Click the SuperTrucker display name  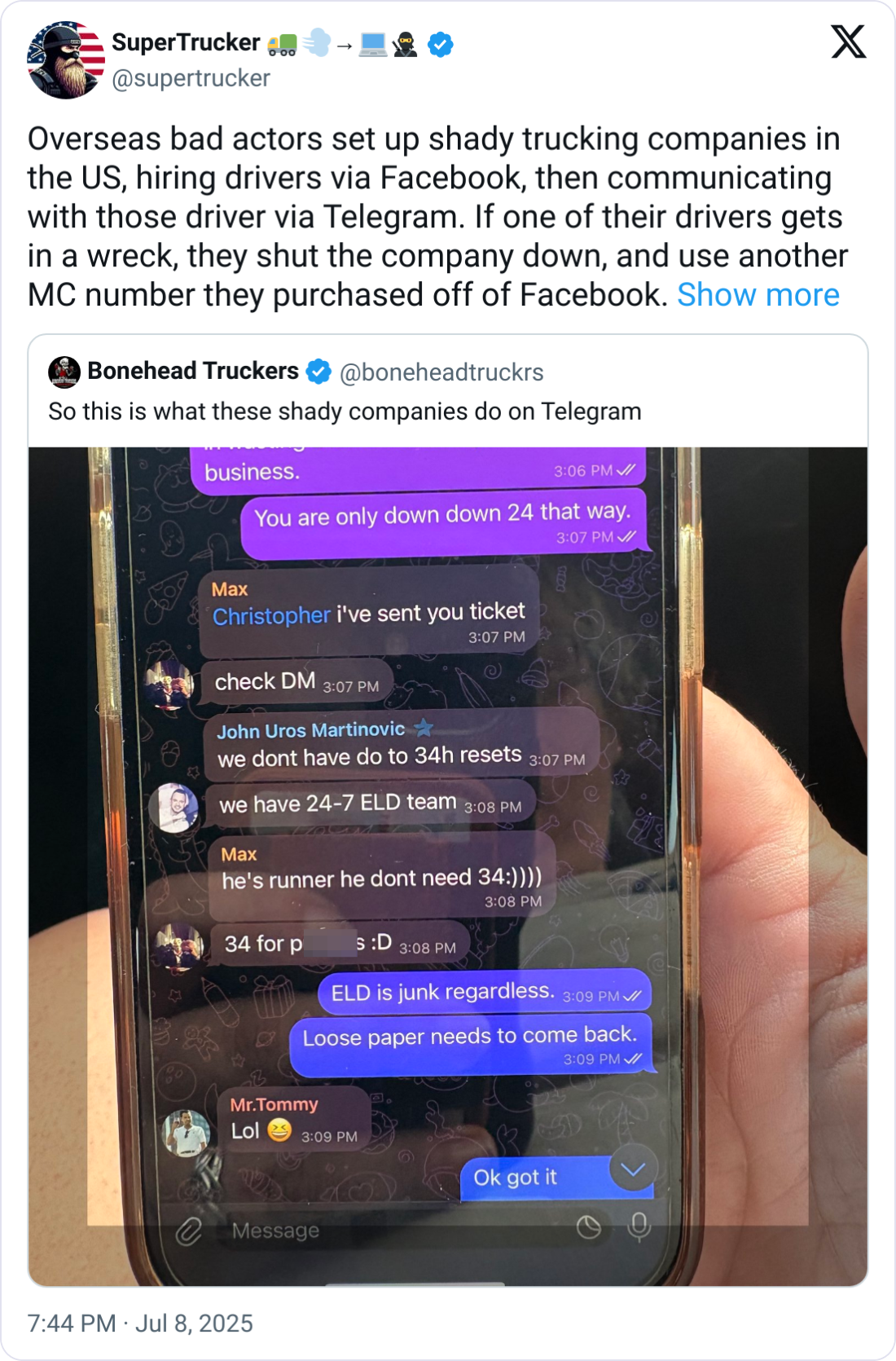point(186,42)
